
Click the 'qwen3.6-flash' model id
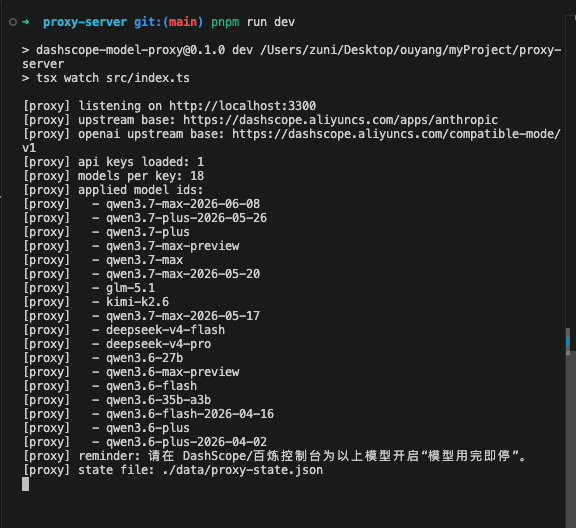[151, 386]
